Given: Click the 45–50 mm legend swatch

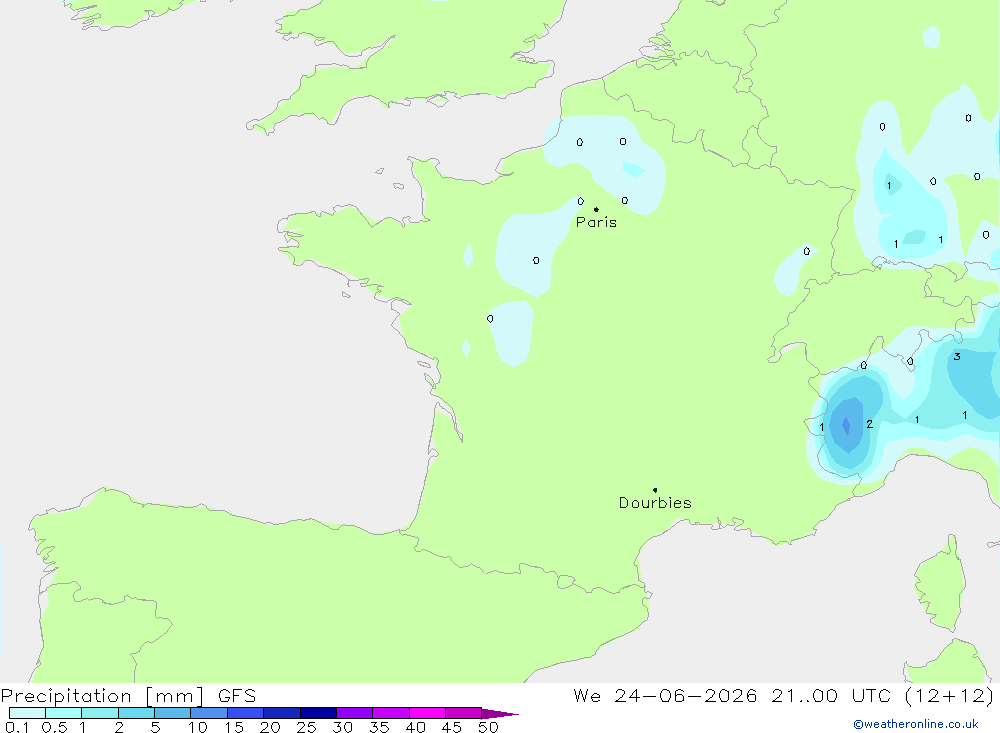Looking at the screenshot, I should (x=463, y=713).
